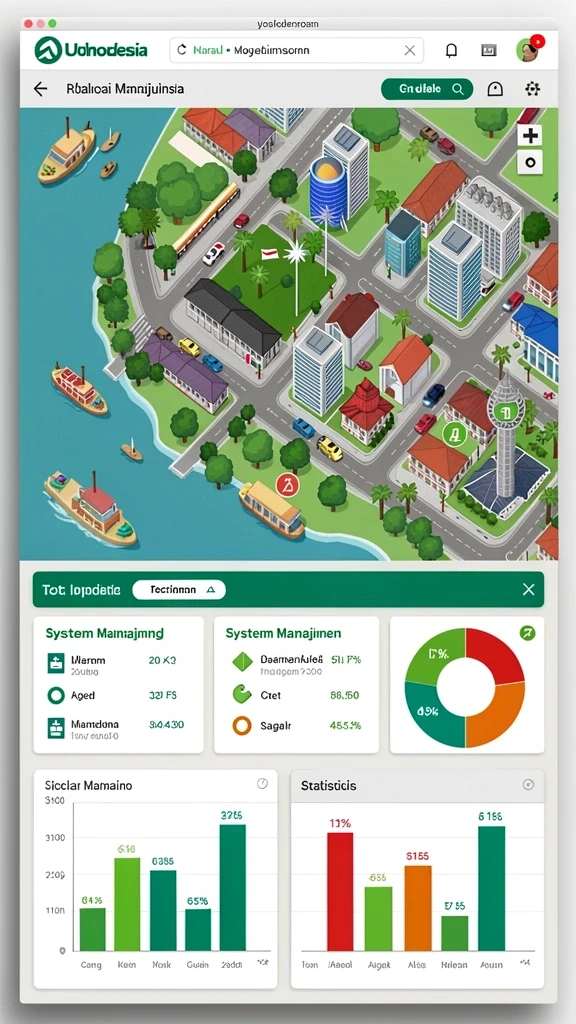Click the map locate circle button
The width and height of the screenshot is (576, 1024).
pyautogui.click(x=530, y=162)
